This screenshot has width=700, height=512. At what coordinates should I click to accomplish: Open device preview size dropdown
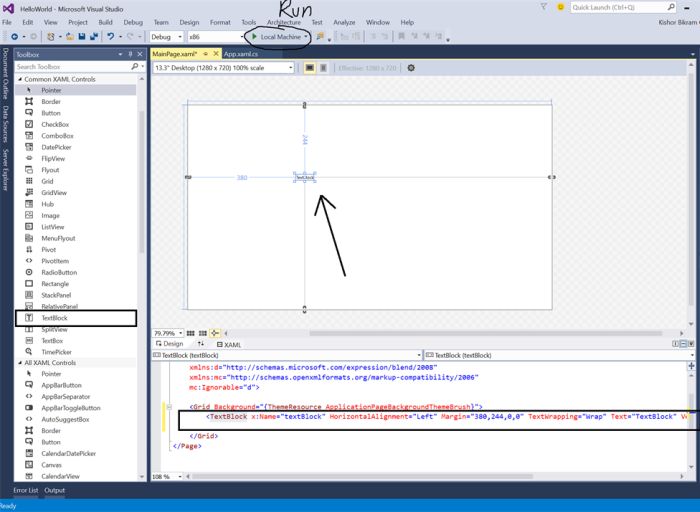[x=291, y=68]
